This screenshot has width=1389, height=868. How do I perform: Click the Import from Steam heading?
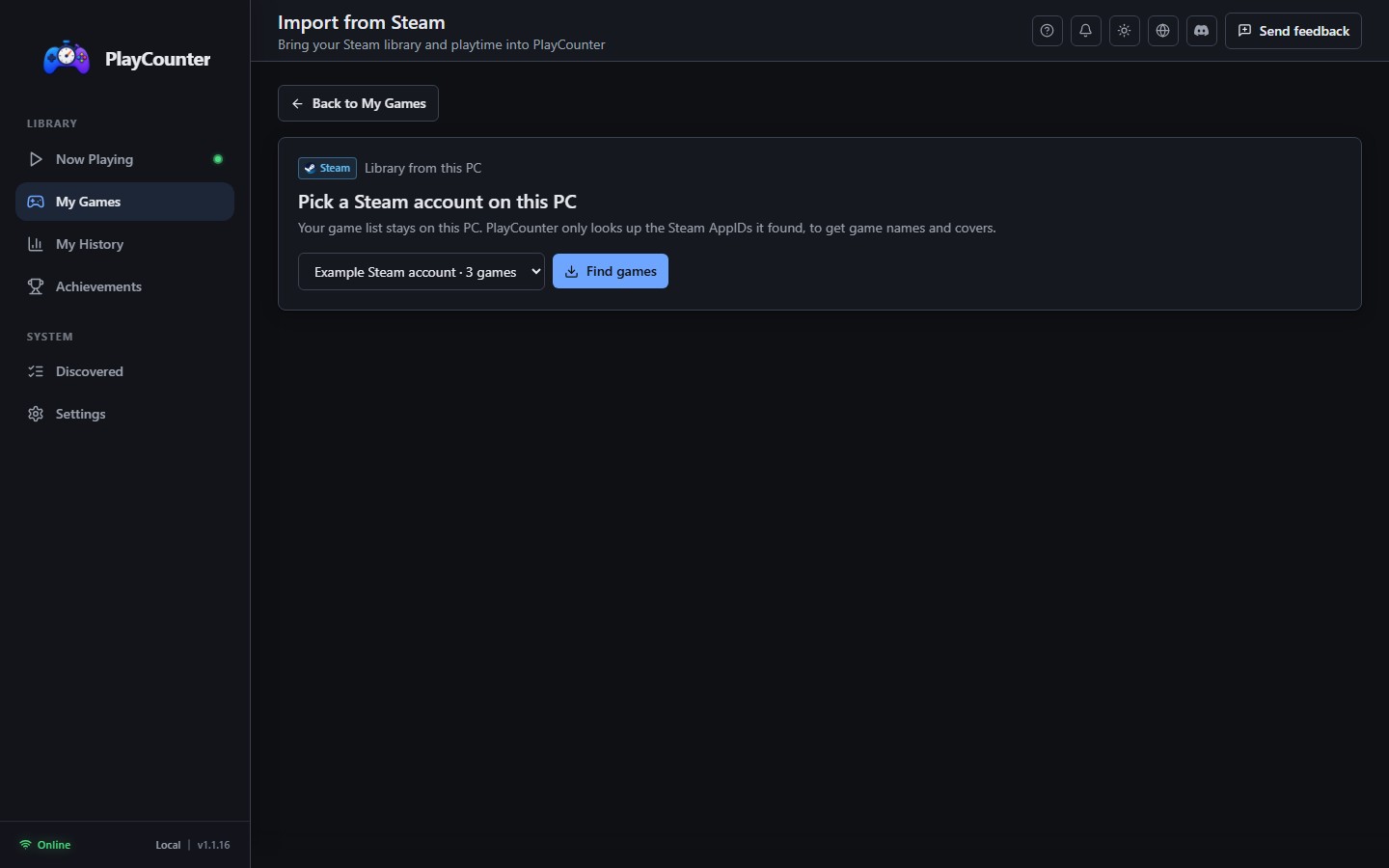pos(362,22)
